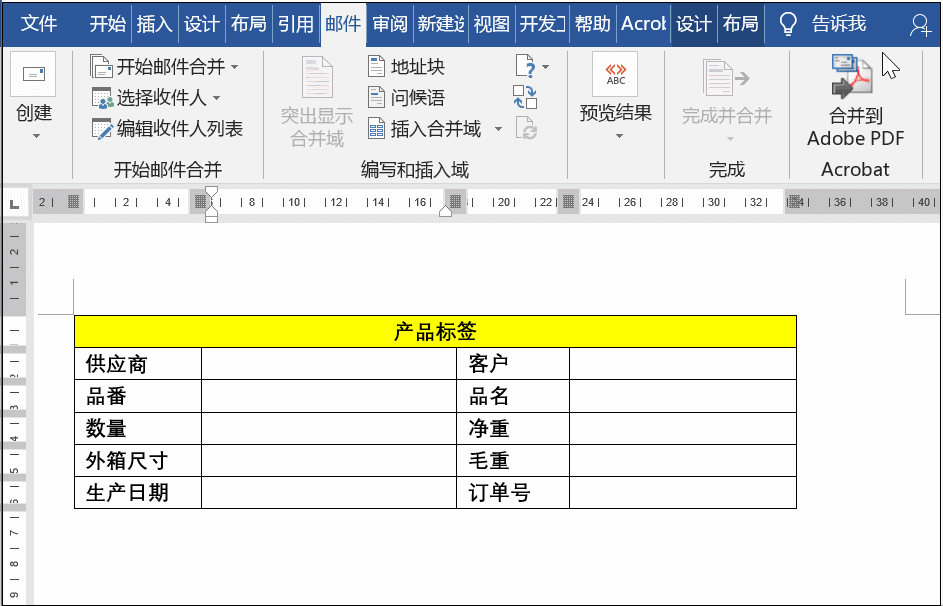Toggle the ABC preview results highlight

[x=615, y=73]
